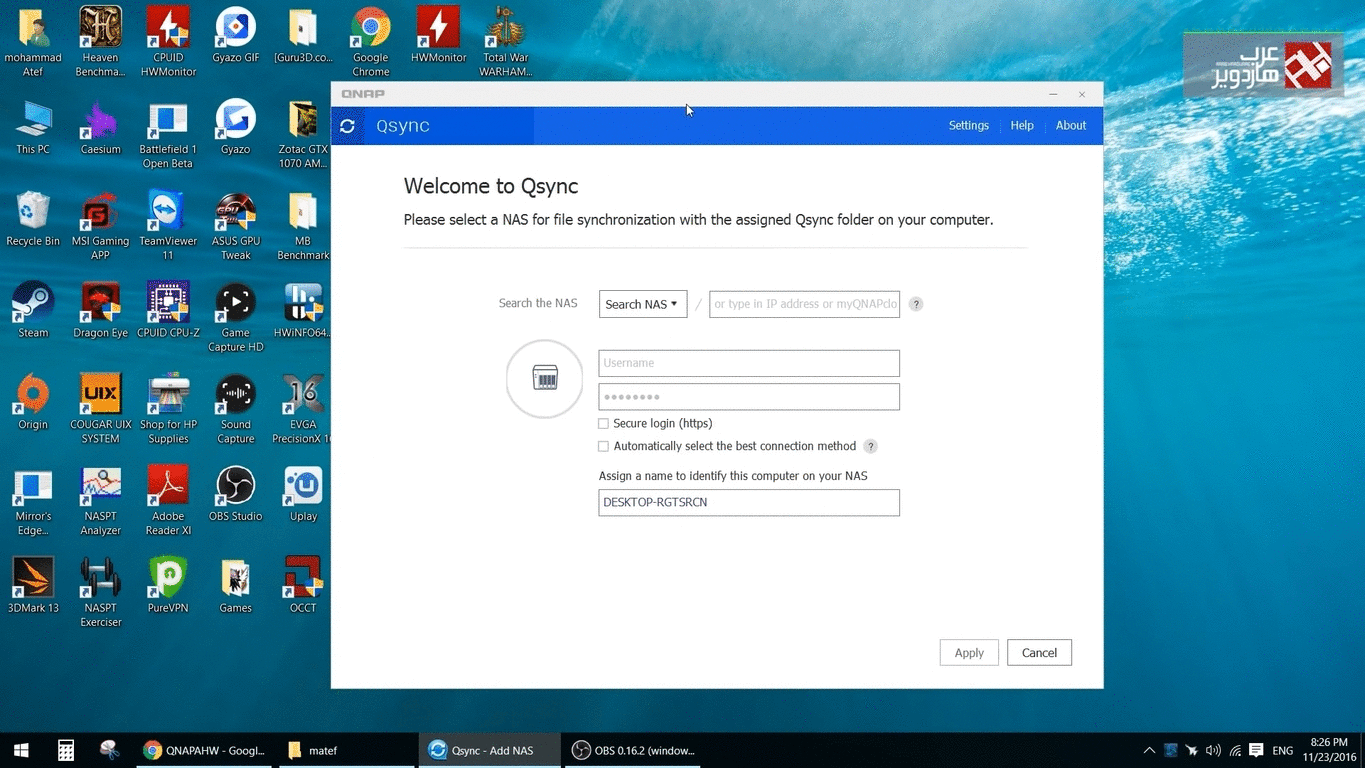Select the Shop for HP Supplies icon
Viewport: 1365px width, 768px height.
(x=168, y=409)
